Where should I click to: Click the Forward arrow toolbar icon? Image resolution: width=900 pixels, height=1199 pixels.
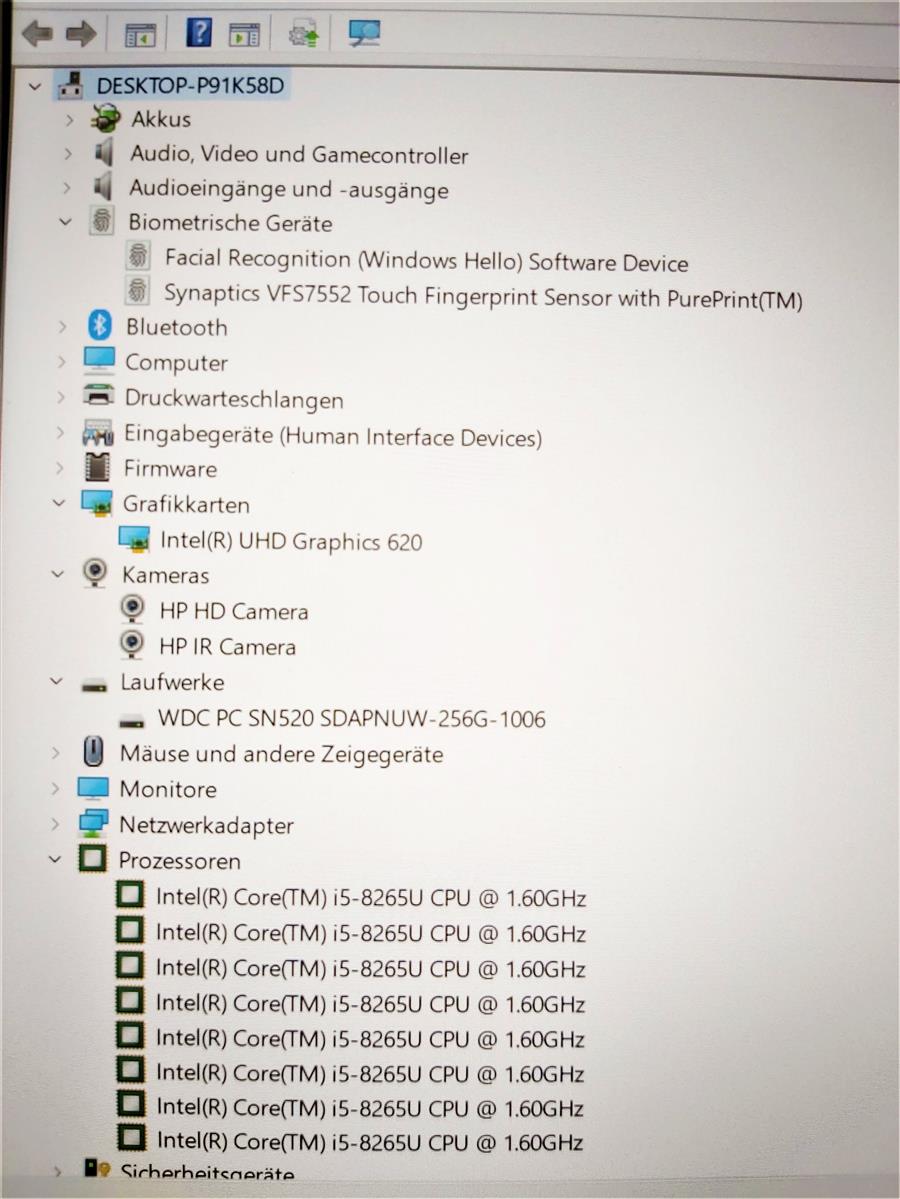pos(81,34)
